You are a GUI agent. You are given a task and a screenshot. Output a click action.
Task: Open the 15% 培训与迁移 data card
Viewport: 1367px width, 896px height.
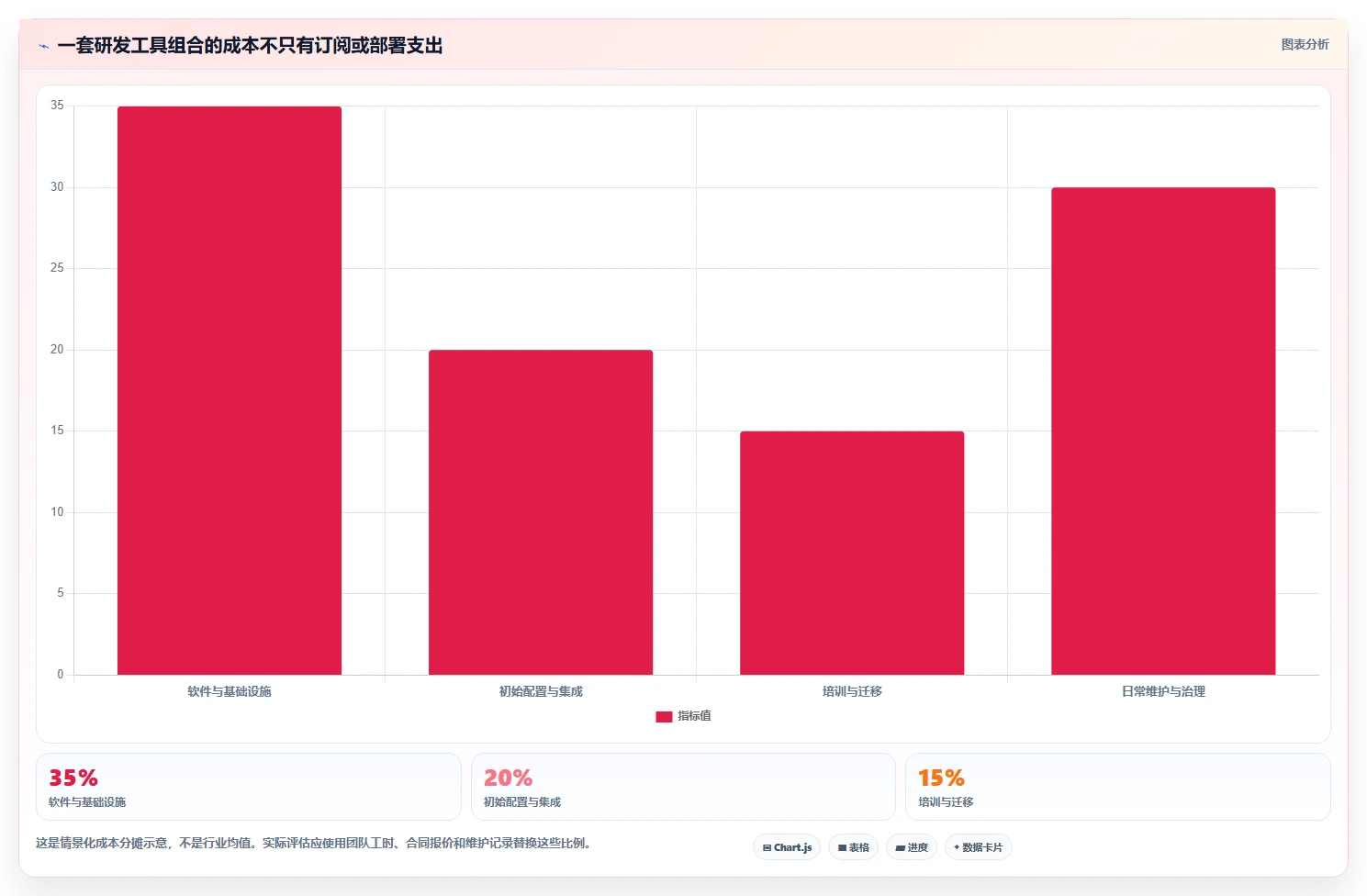pos(1117,787)
